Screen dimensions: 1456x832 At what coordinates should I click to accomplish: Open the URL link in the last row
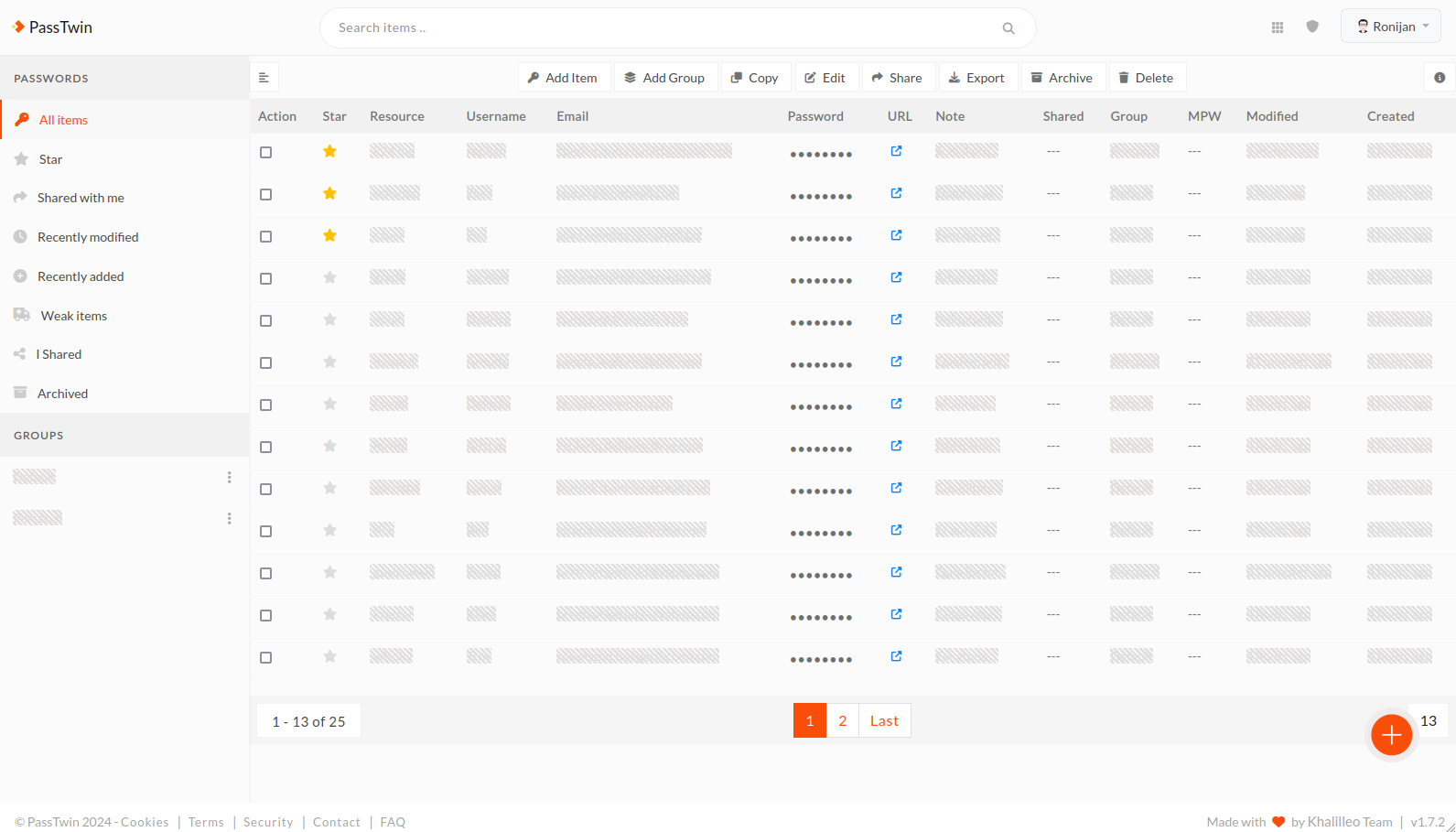(896, 656)
